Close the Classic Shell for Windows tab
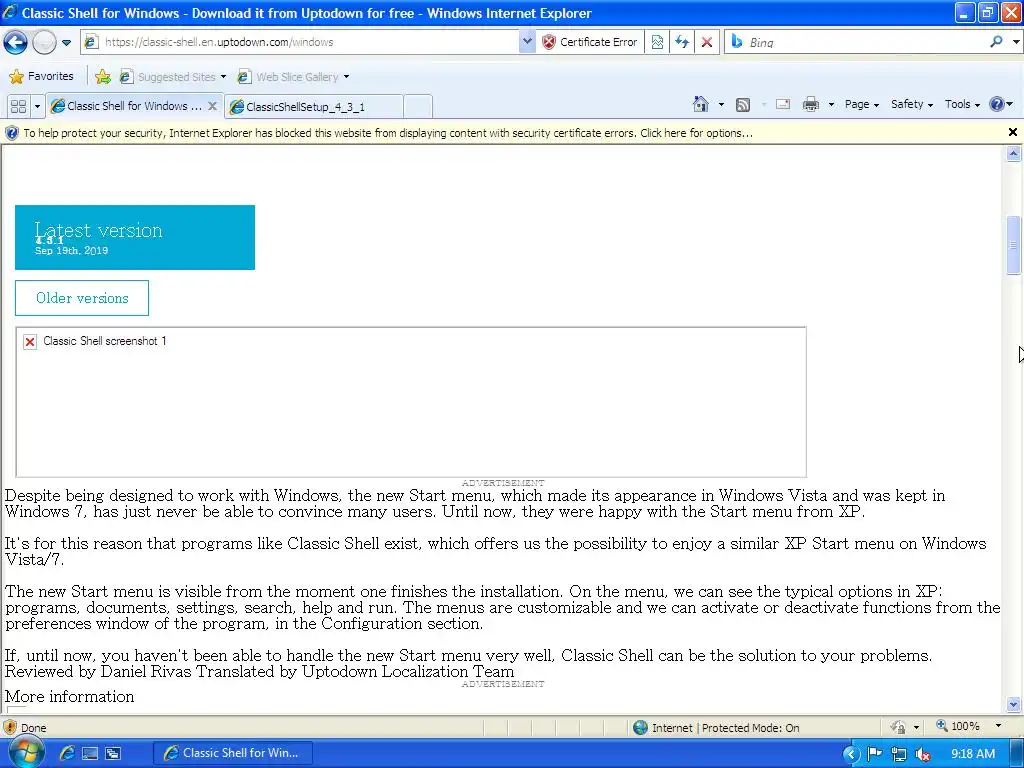The image size is (1024, 768). [212, 106]
